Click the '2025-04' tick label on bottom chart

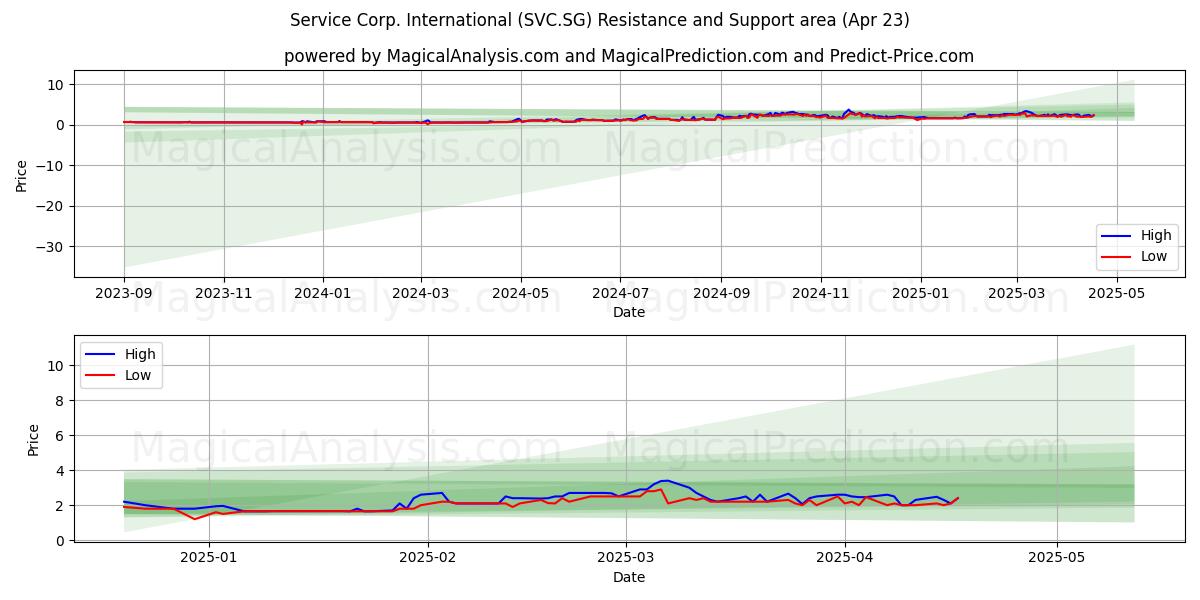(x=845, y=558)
